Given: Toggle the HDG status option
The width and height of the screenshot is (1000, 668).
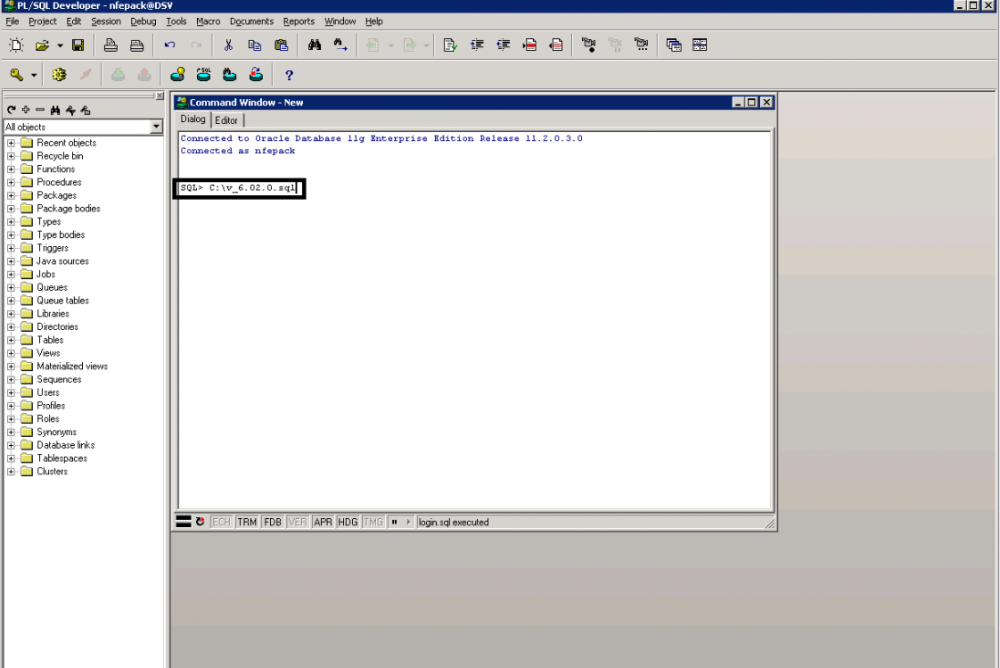Looking at the screenshot, I should [x=347, y=522].
